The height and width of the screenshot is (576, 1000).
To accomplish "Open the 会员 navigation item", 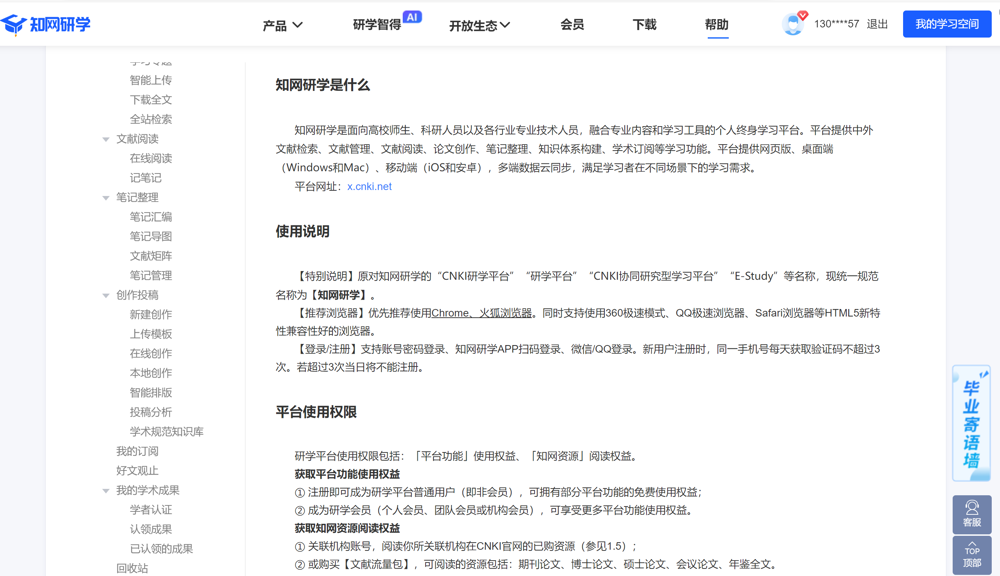I will (572, 24).
